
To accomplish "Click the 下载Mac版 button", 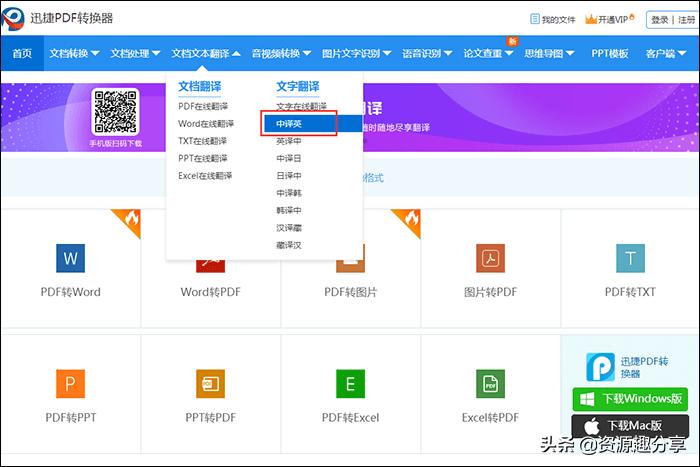I will pyautogui.click(x=630, y=426).
